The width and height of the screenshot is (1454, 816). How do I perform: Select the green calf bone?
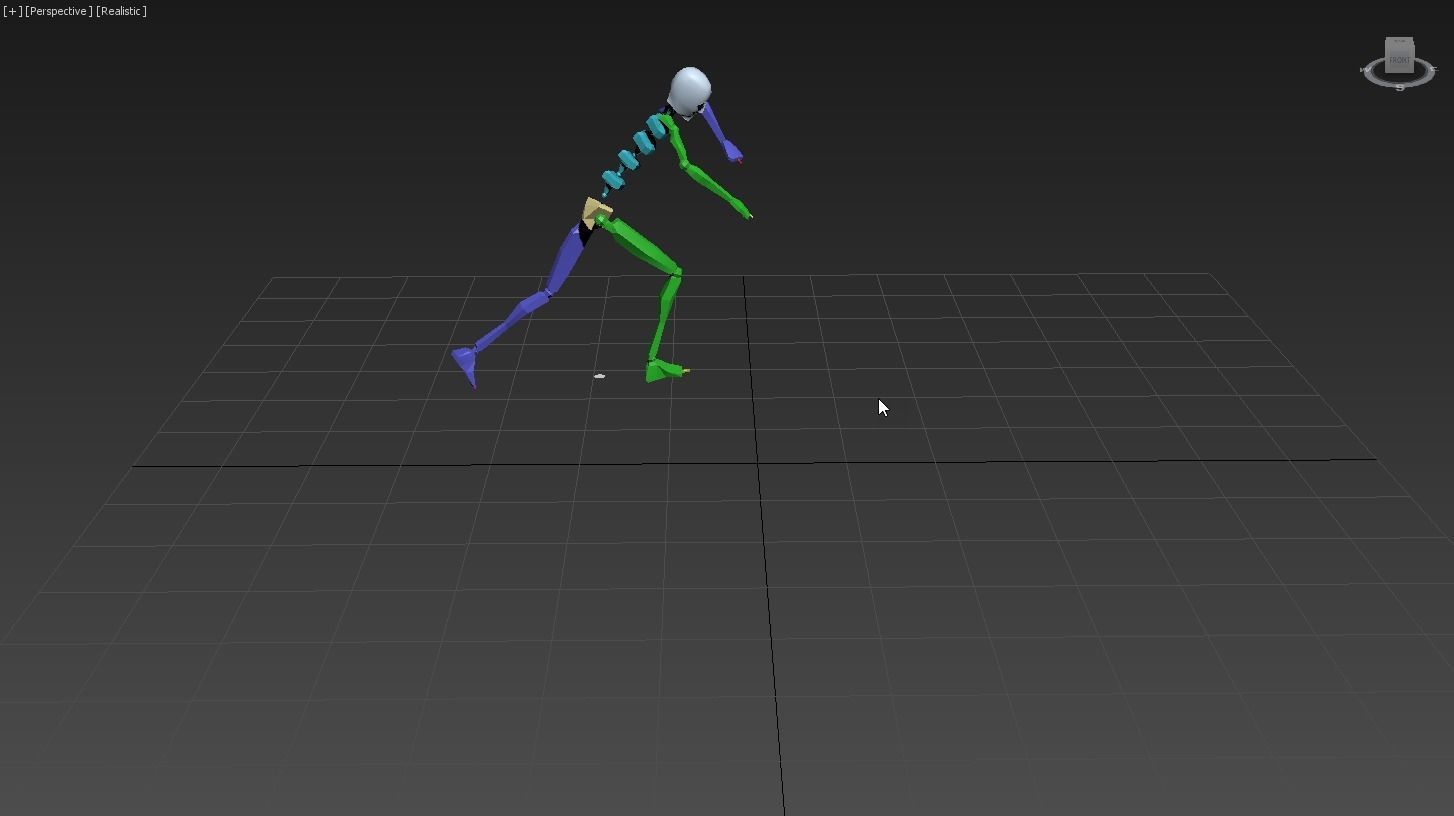pos(666,315)
